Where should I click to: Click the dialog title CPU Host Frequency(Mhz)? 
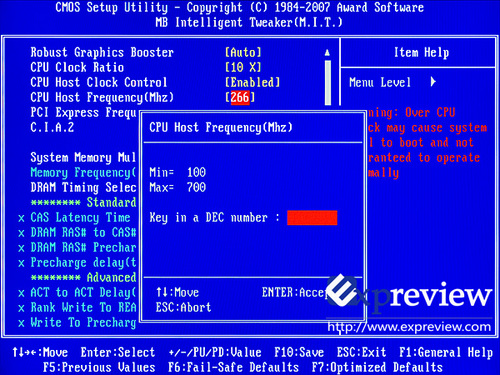pos(221,128)
